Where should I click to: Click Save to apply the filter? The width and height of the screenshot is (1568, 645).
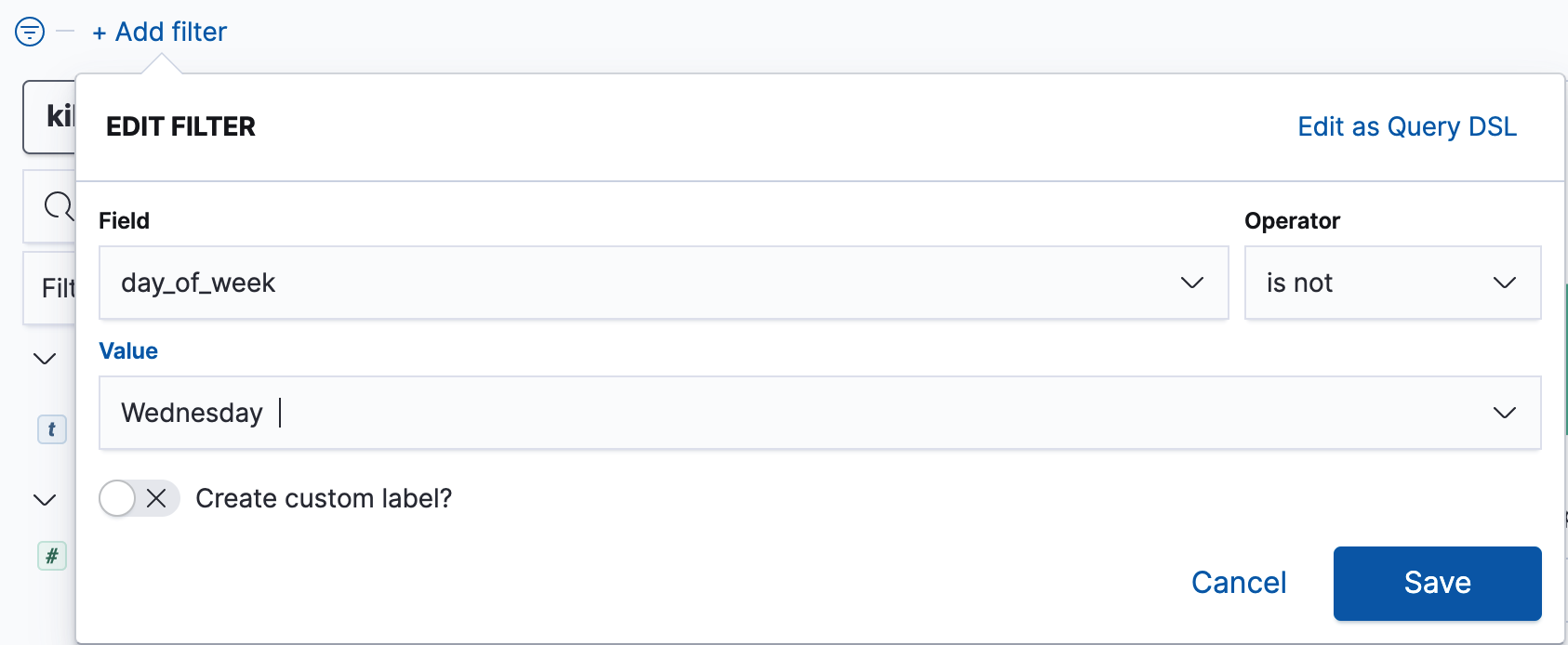pyautogui.click(x=1436, y=583)
